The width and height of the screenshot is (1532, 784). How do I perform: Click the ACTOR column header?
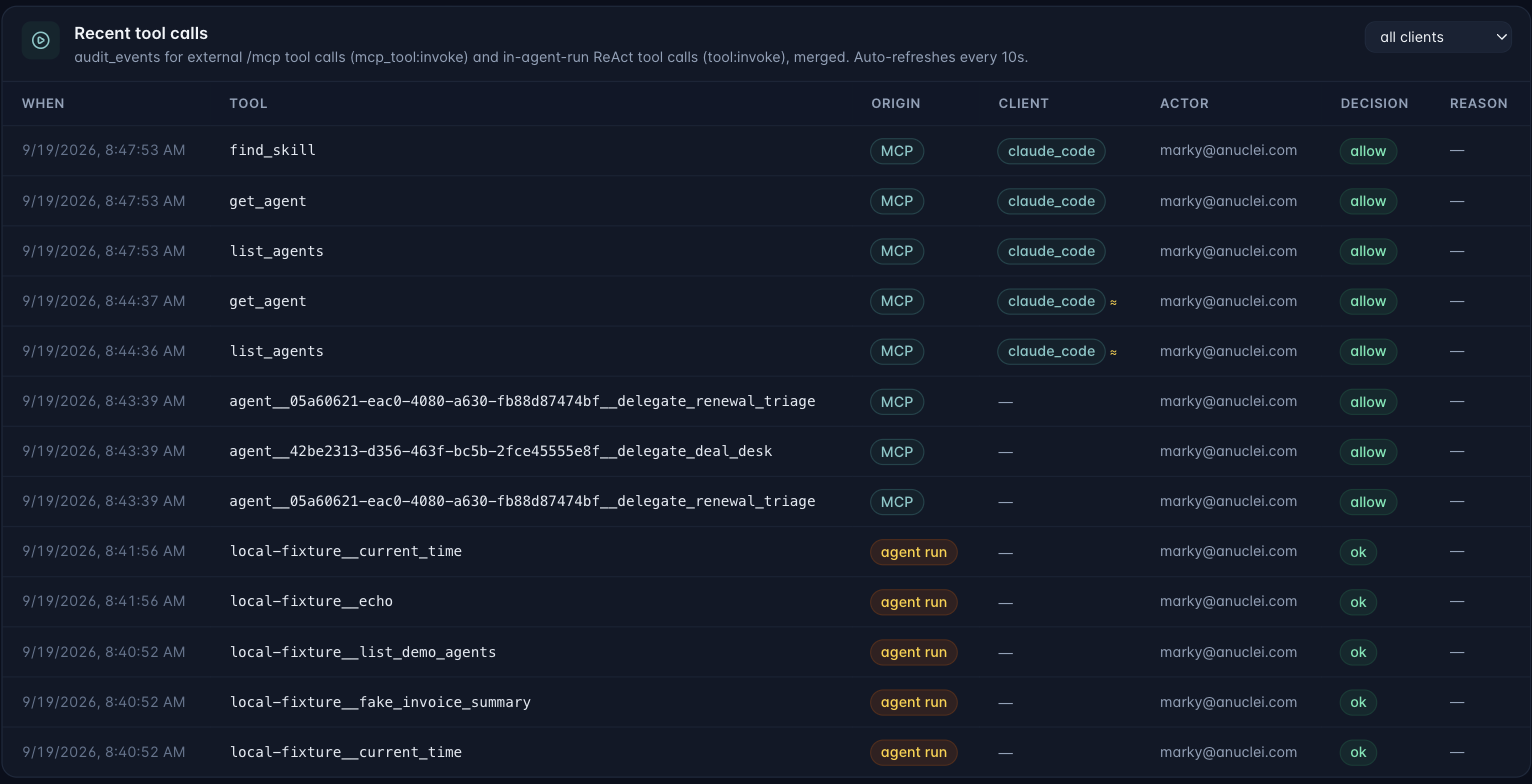click(1184, 103)
